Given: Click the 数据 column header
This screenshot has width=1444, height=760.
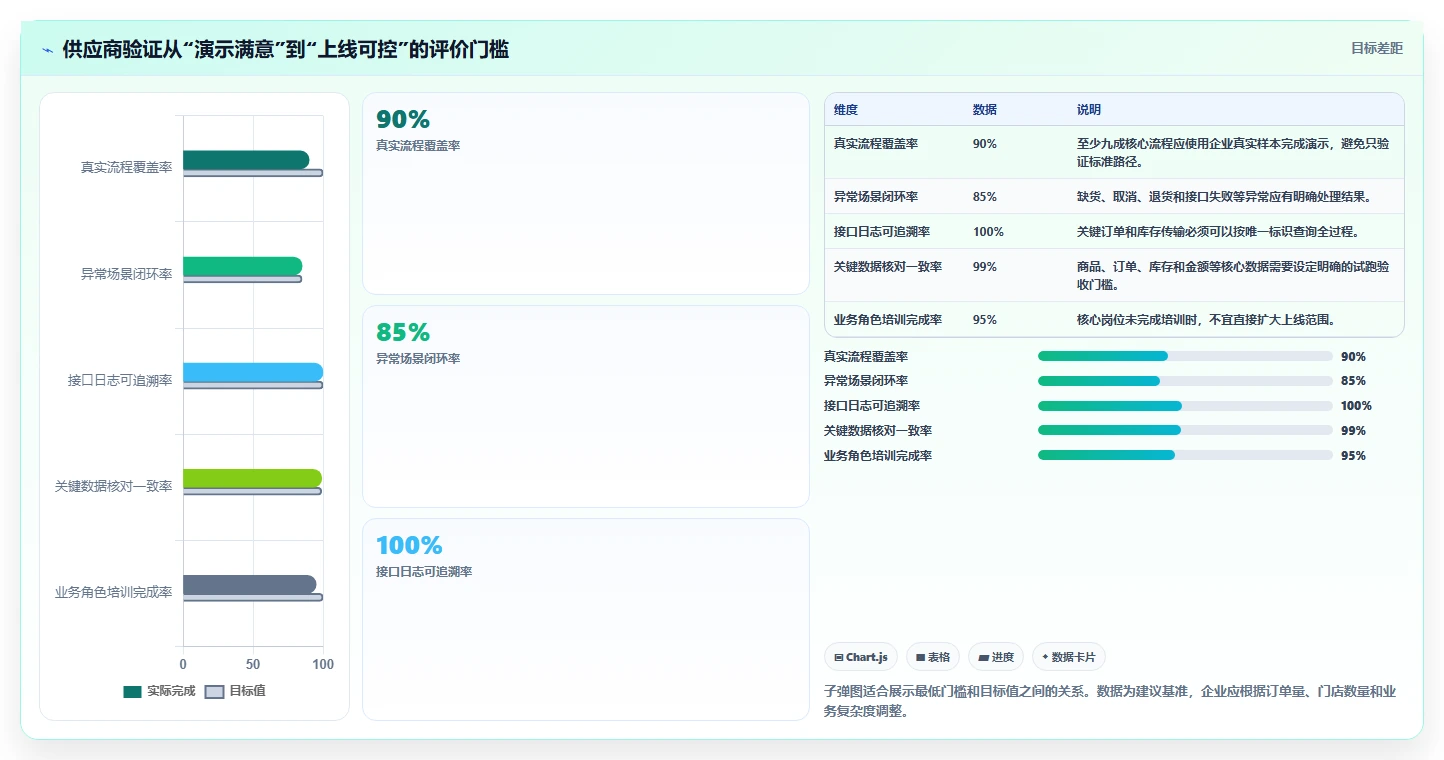Looking at the screenshot, I should pos(985,110).
